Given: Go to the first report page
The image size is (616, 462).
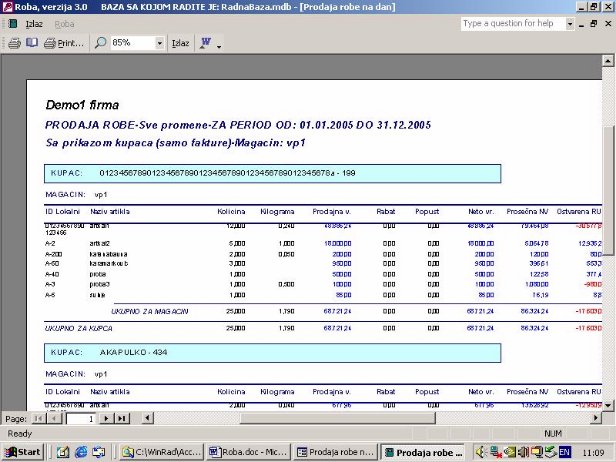Looking at the screenshot, I should (39, 419).
